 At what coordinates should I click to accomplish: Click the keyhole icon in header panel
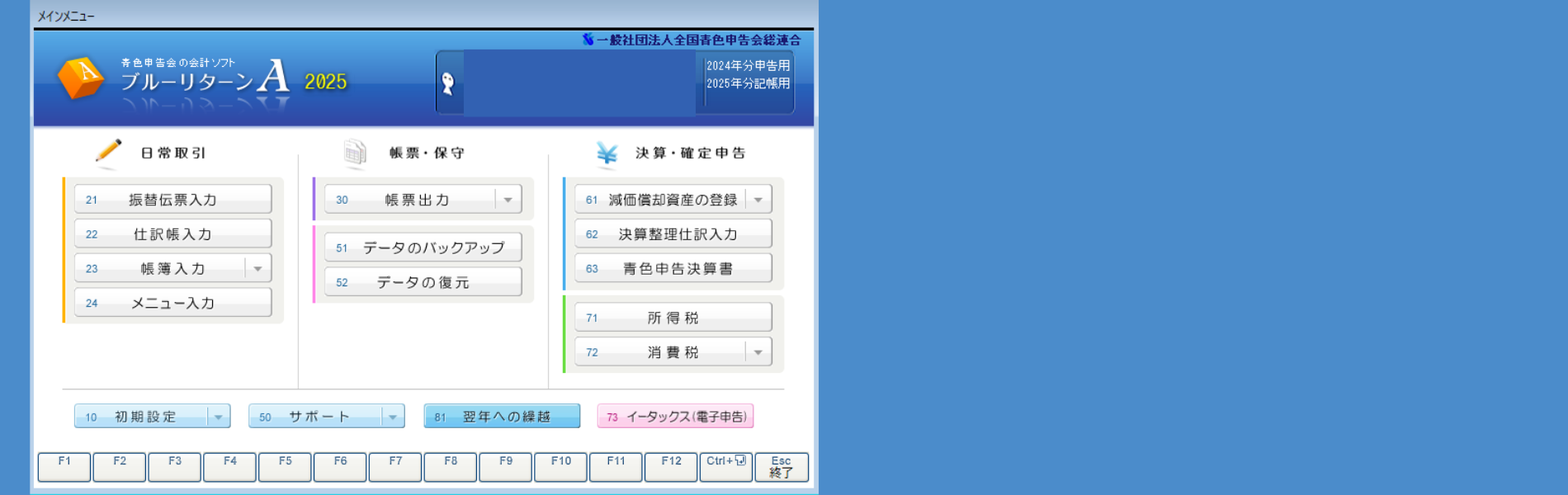pyautogui.click(x=448, y=82)
